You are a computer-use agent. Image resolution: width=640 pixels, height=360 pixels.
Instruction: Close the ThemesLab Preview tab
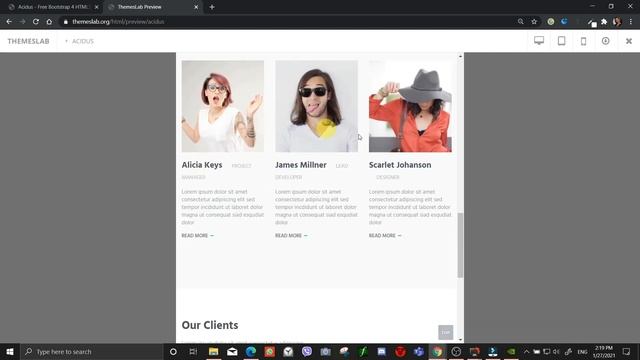[196, 7]
